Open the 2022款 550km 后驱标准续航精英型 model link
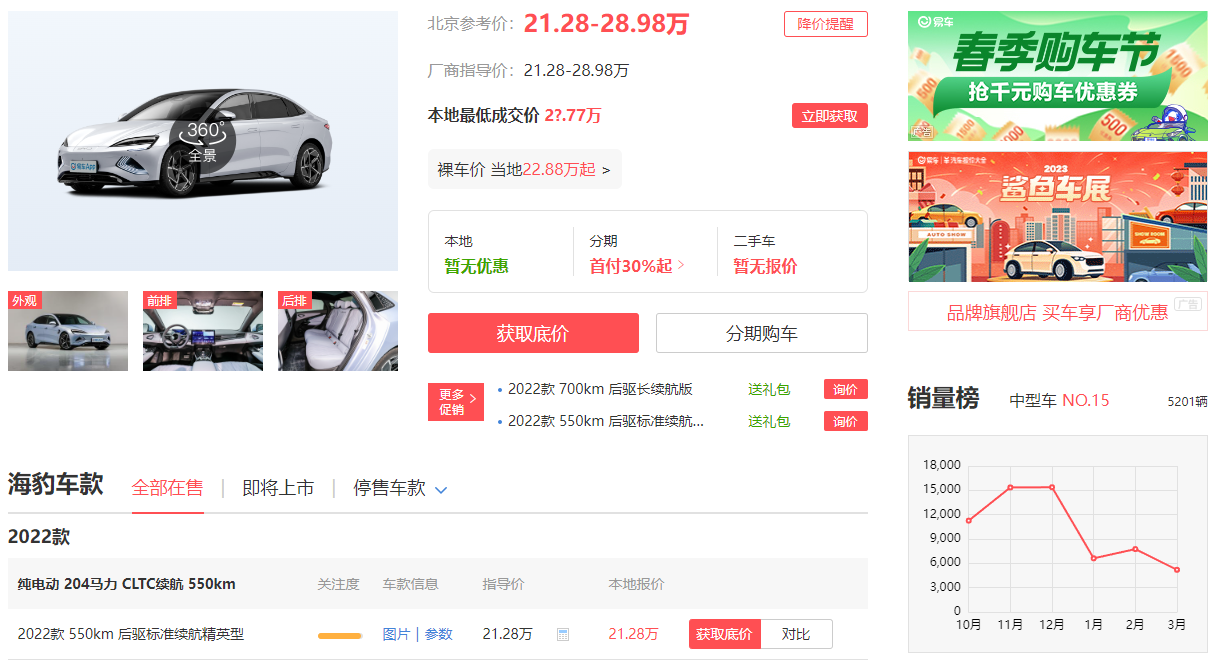The image size is (1215, 661). tap(131, 634)
